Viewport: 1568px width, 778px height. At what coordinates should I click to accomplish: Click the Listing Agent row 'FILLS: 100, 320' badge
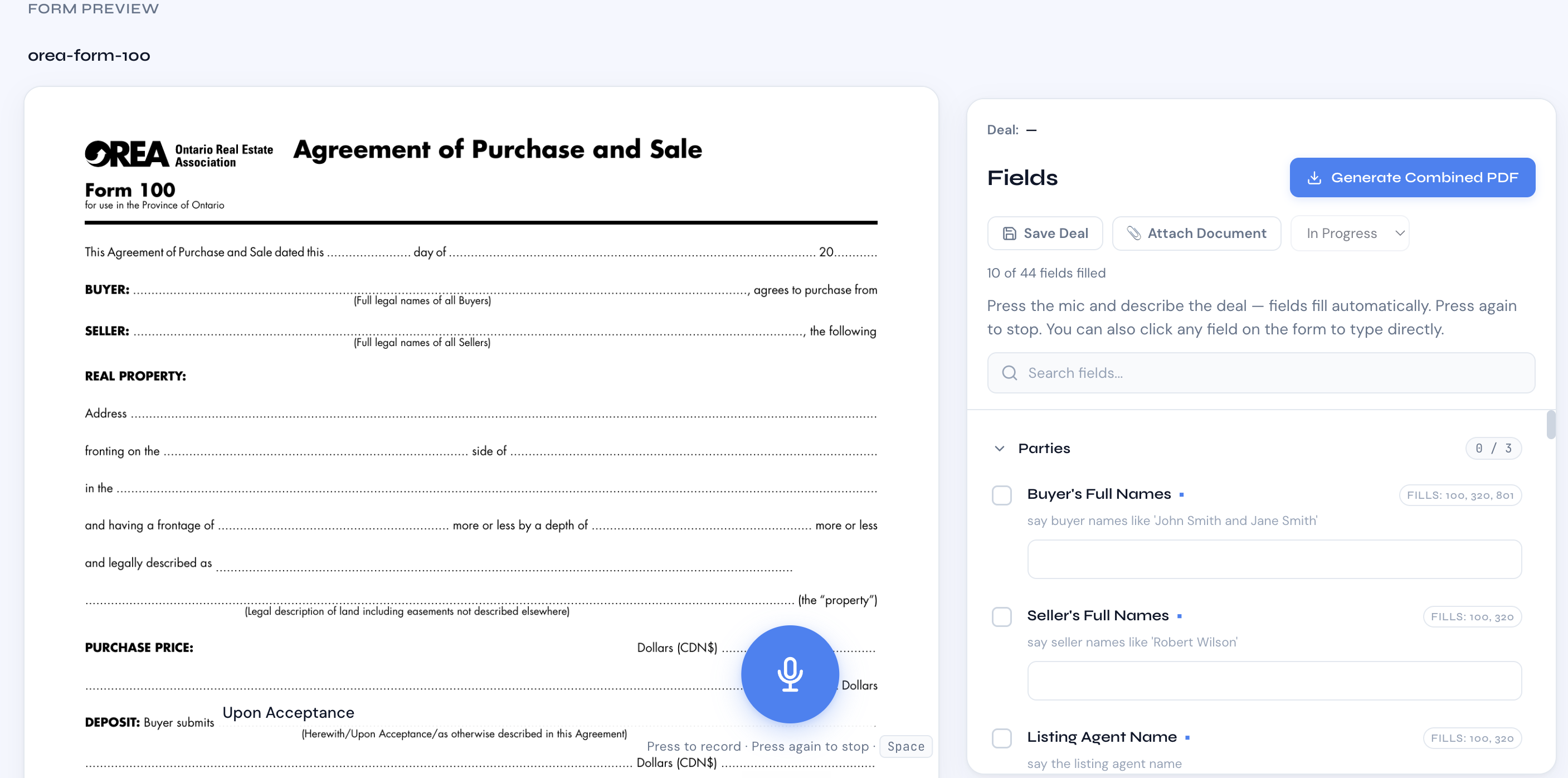coord(1472,738)
